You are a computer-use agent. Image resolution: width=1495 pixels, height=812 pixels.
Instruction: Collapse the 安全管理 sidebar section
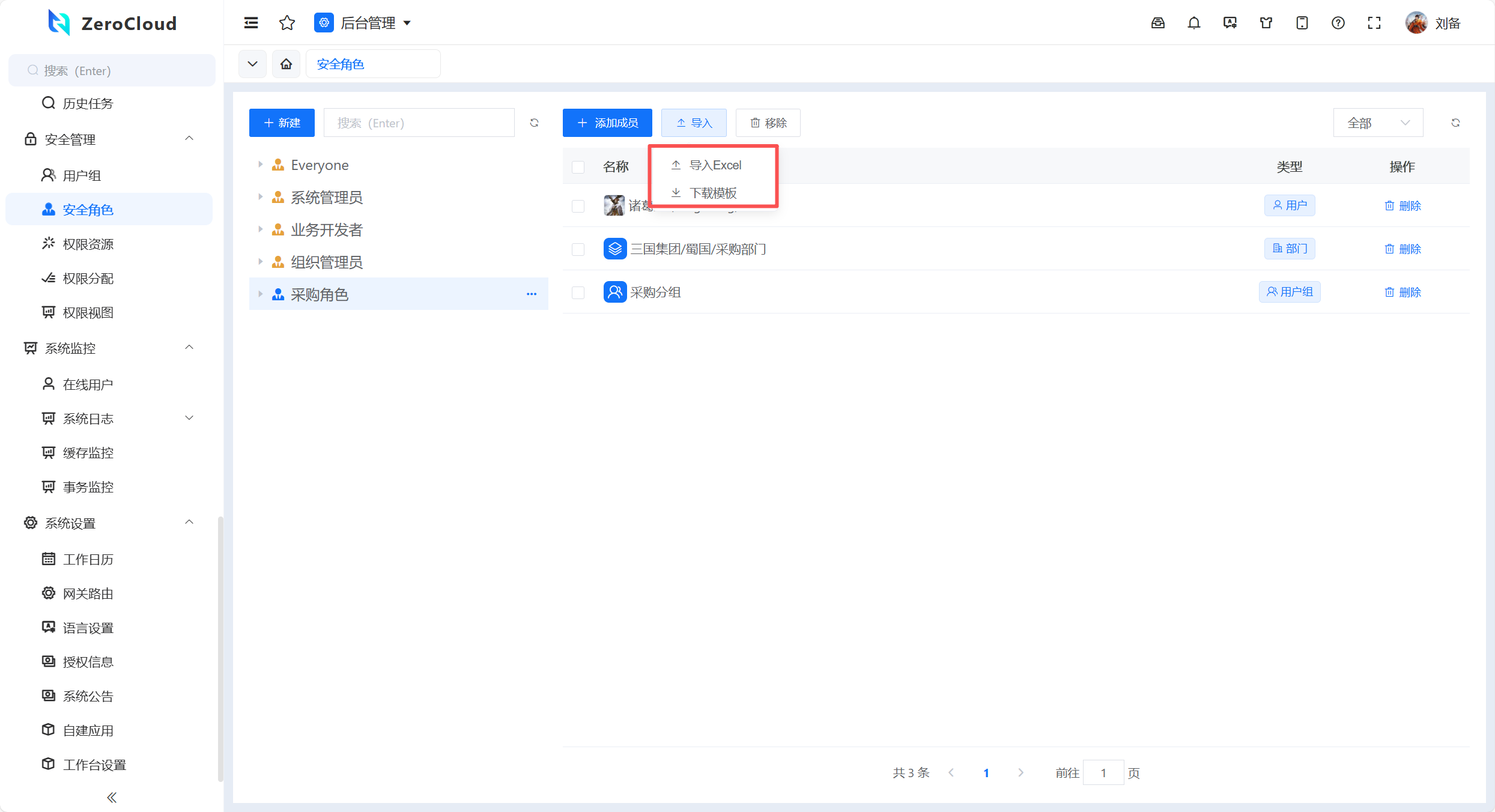[x=189, y=139]
